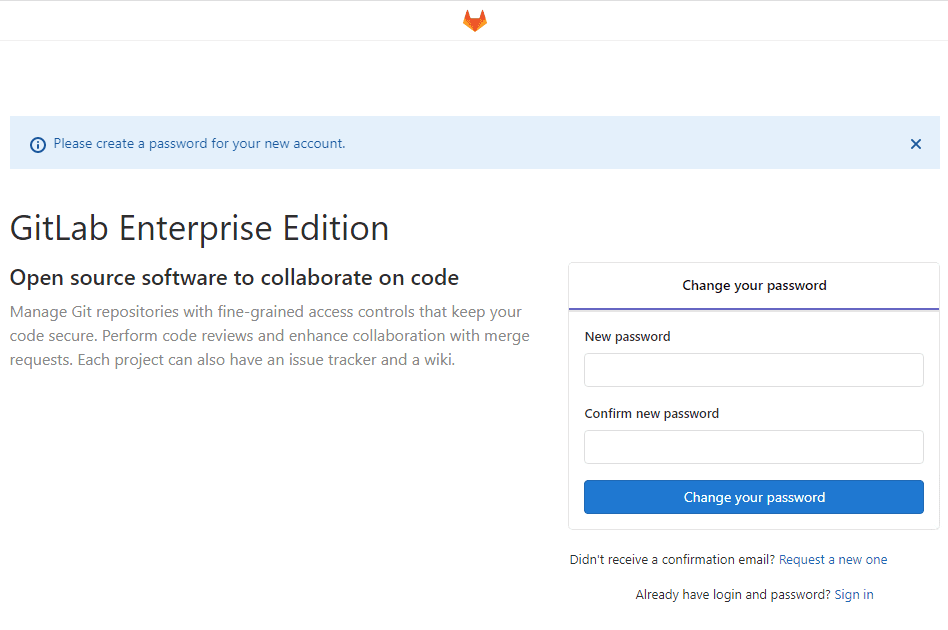Click the 'GitLab Enterprise Edition' heading
The image size is (948, 630).
(x=199, y=229)
